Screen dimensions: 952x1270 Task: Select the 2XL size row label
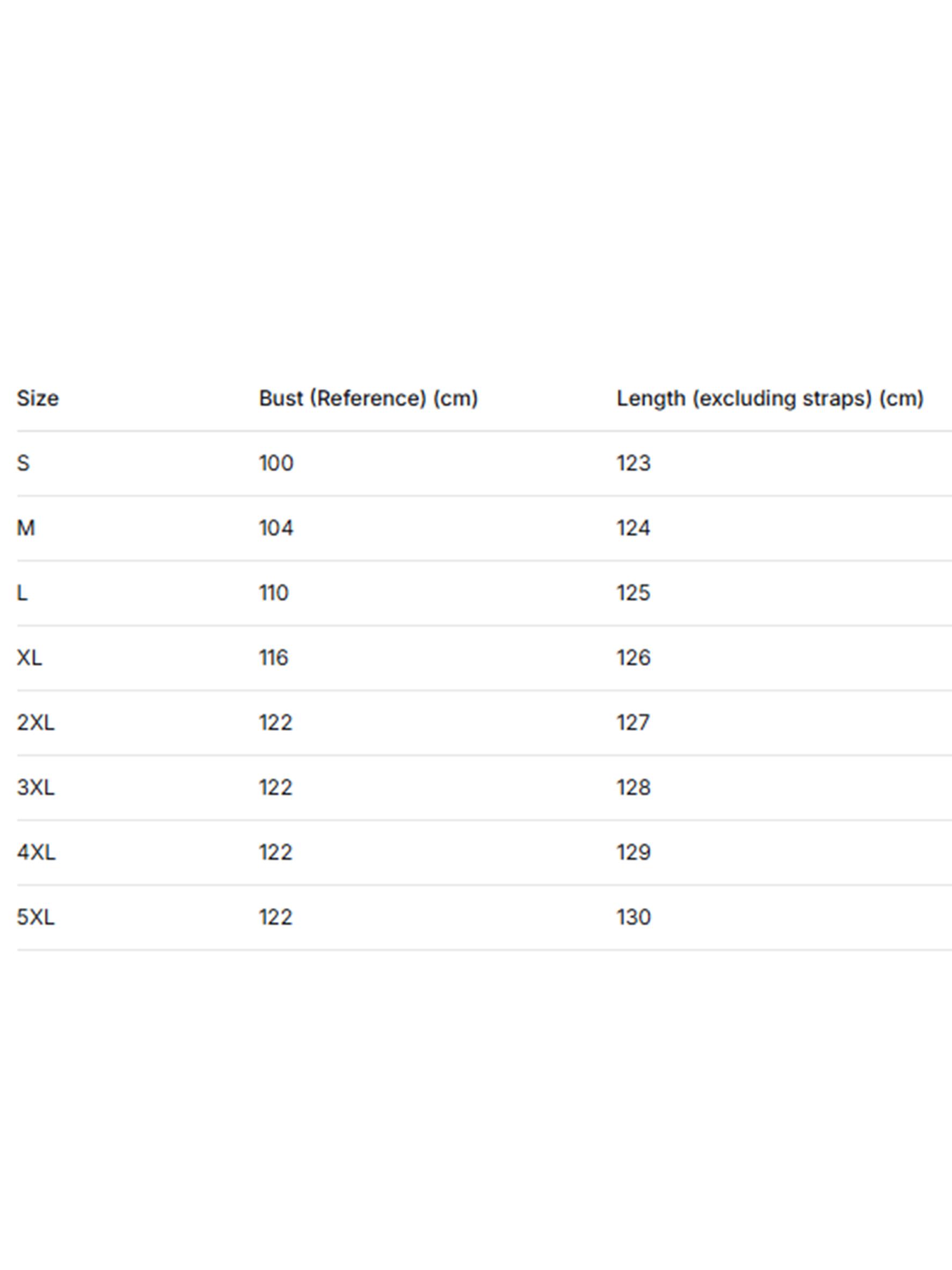pos(35,723)
